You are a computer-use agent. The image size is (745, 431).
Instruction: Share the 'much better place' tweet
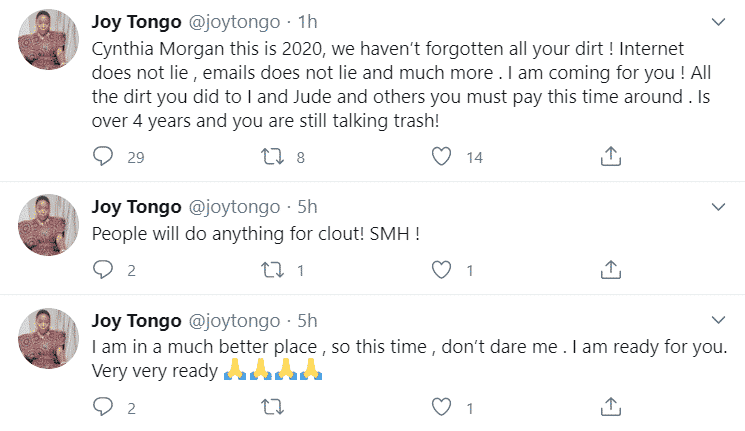click(x=613, y=407)
